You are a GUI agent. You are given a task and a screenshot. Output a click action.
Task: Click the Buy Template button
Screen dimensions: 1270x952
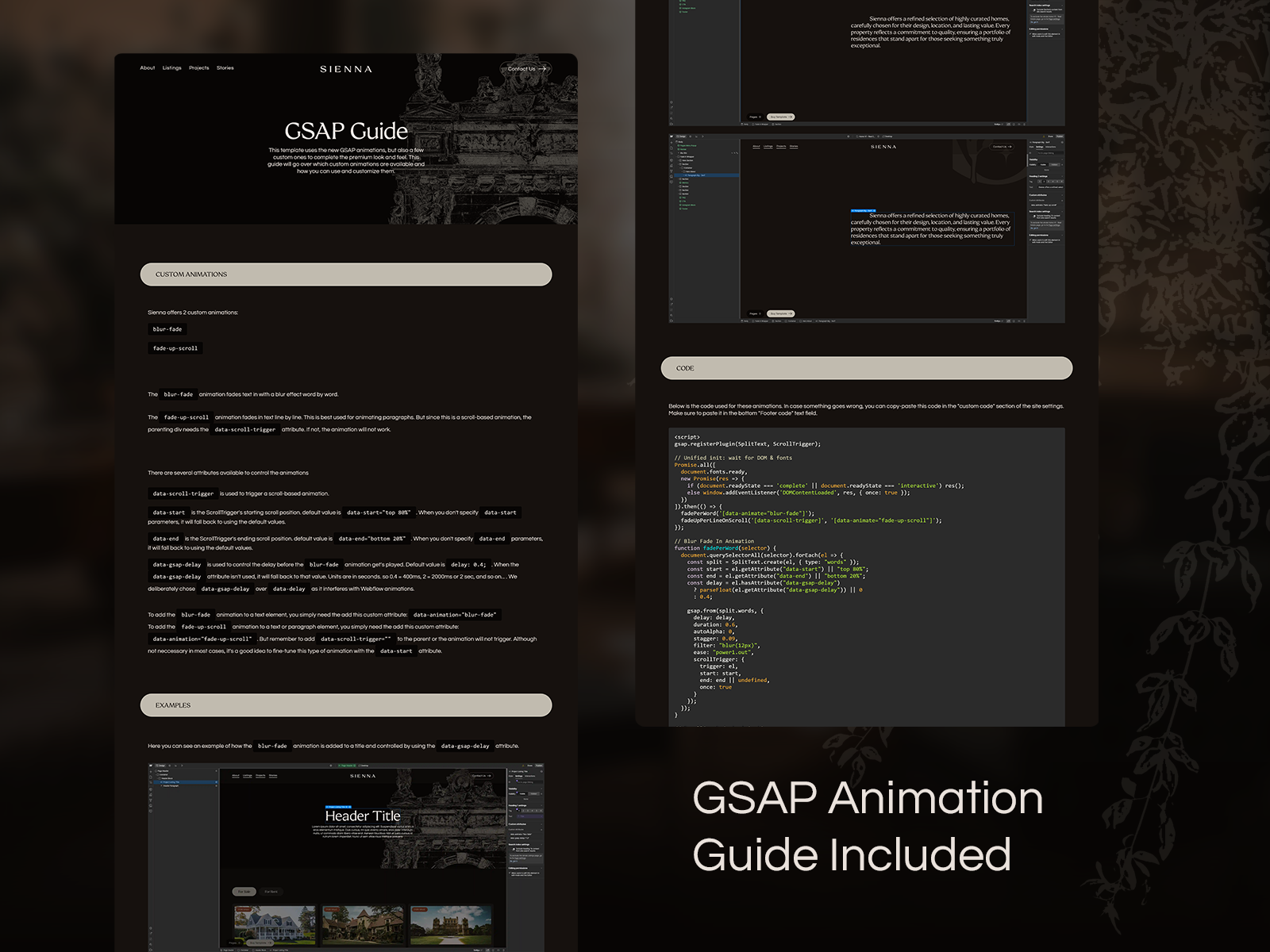click(782, 313)
